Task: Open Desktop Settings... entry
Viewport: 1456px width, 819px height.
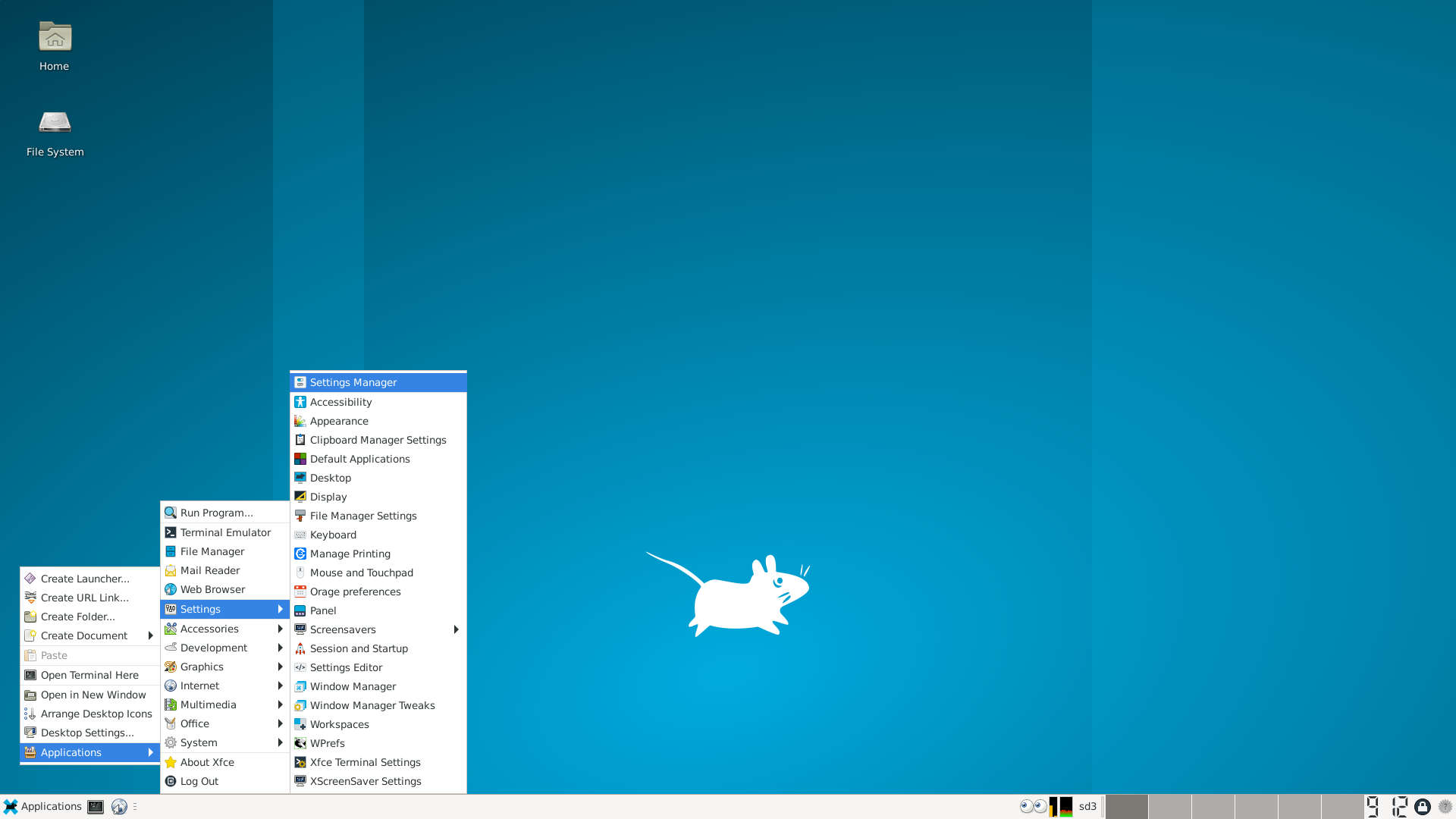Action: click(89, 733)
